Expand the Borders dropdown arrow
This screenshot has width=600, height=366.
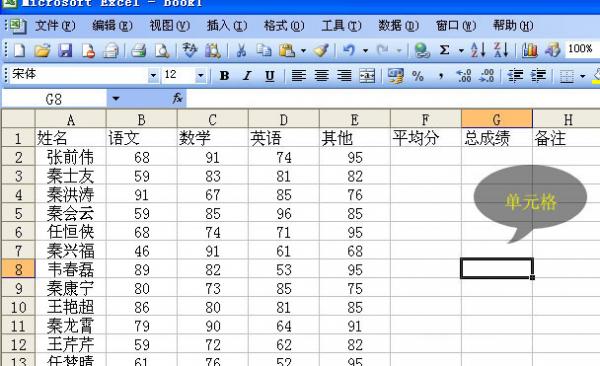[x=582, y=76]
